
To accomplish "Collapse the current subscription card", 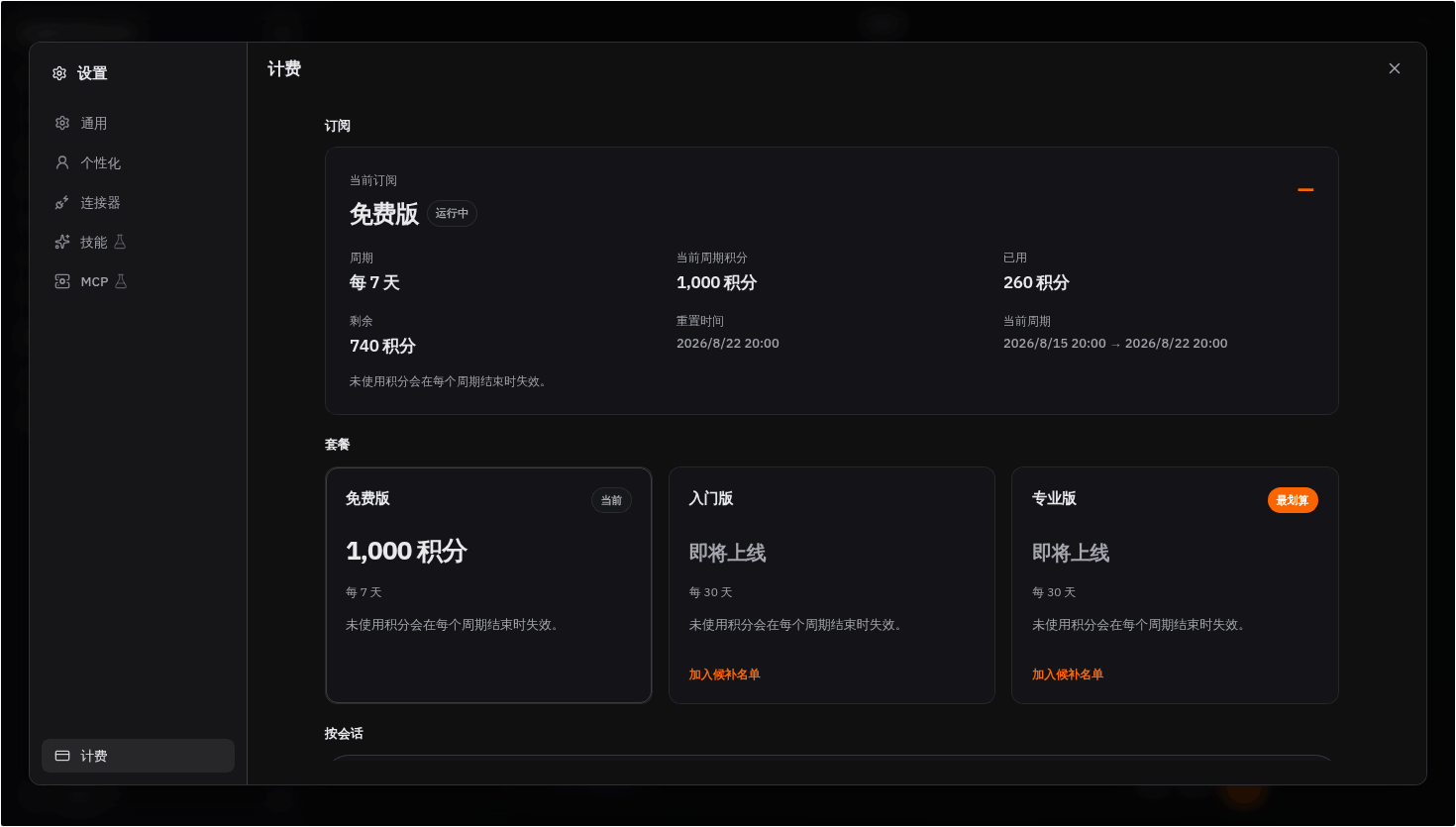I will [x=1305, y=189].
